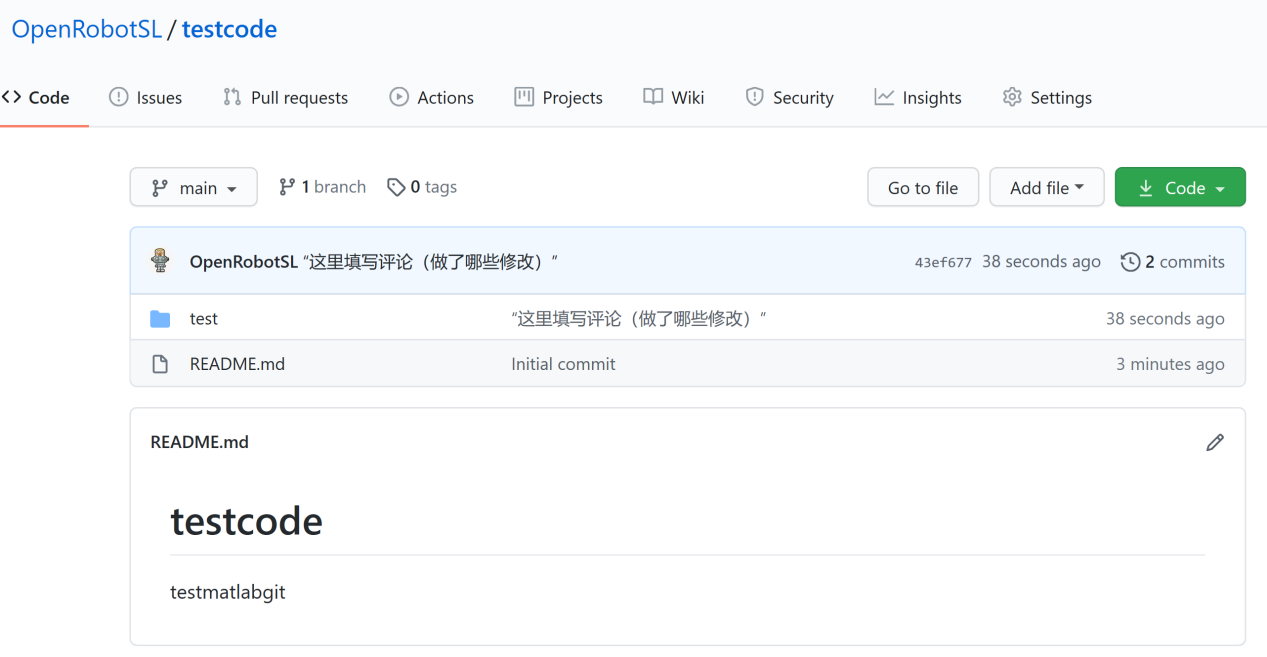Open the repository Settings gear icon
Image resolution: width=1267 pixels, height=657 pixels.
1011,97
